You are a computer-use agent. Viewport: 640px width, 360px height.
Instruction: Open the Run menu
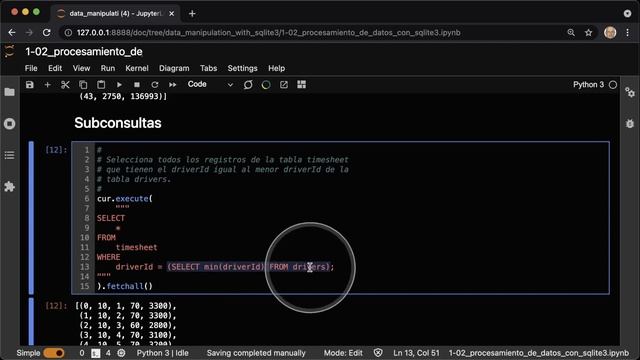click(108, 68)
